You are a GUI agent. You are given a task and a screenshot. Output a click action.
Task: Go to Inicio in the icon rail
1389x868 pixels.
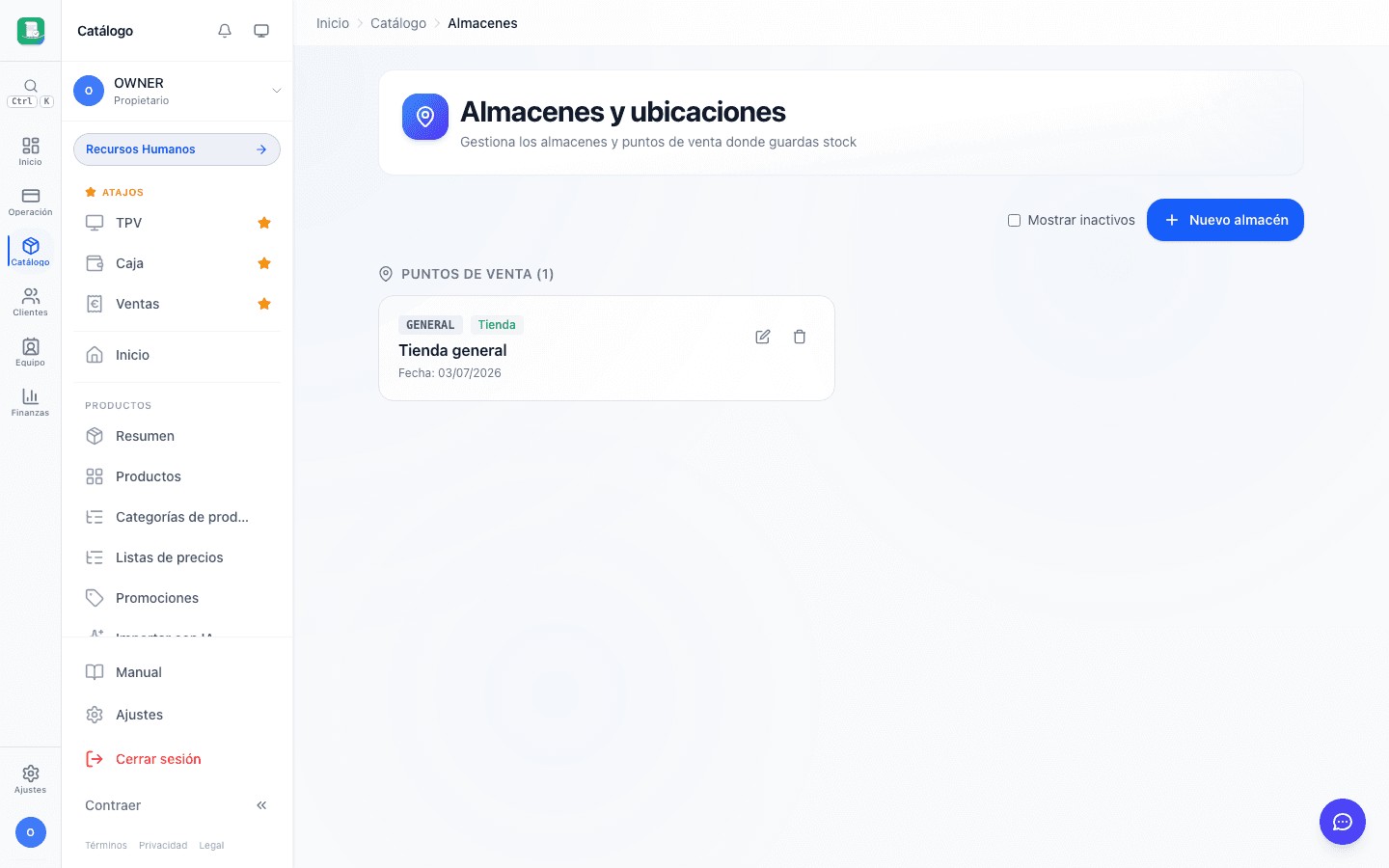31,151
